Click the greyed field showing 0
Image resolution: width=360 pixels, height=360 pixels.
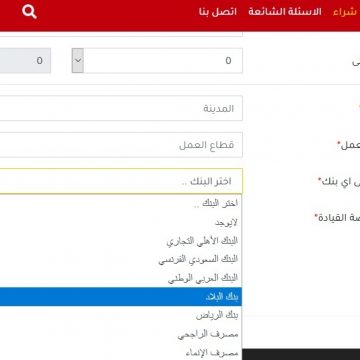[25, 60]
